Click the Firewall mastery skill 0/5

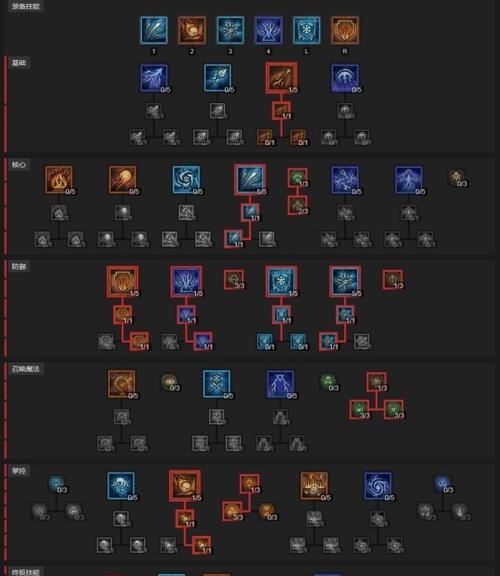pyautogui.click(x=314, y=486)
